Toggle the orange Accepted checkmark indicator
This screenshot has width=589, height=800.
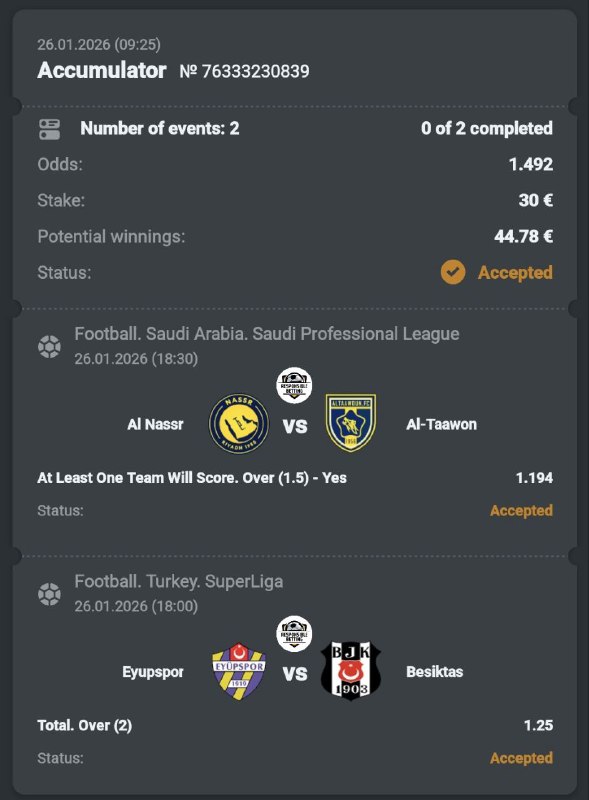coord(454,270)
